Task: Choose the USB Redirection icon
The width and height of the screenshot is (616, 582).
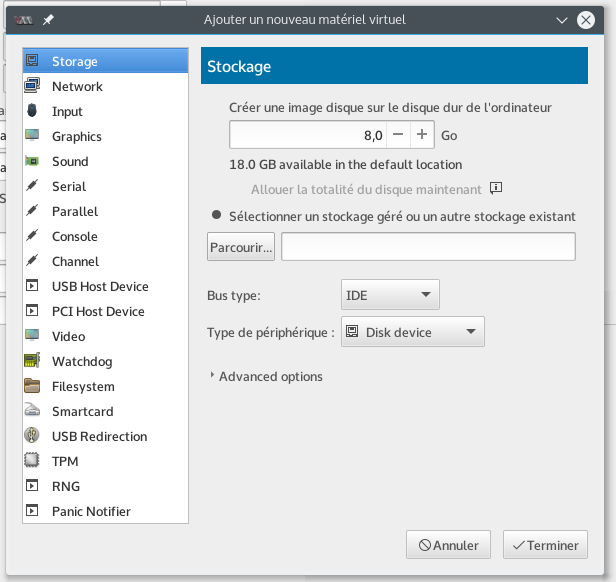Action: [x=32, y=435]
